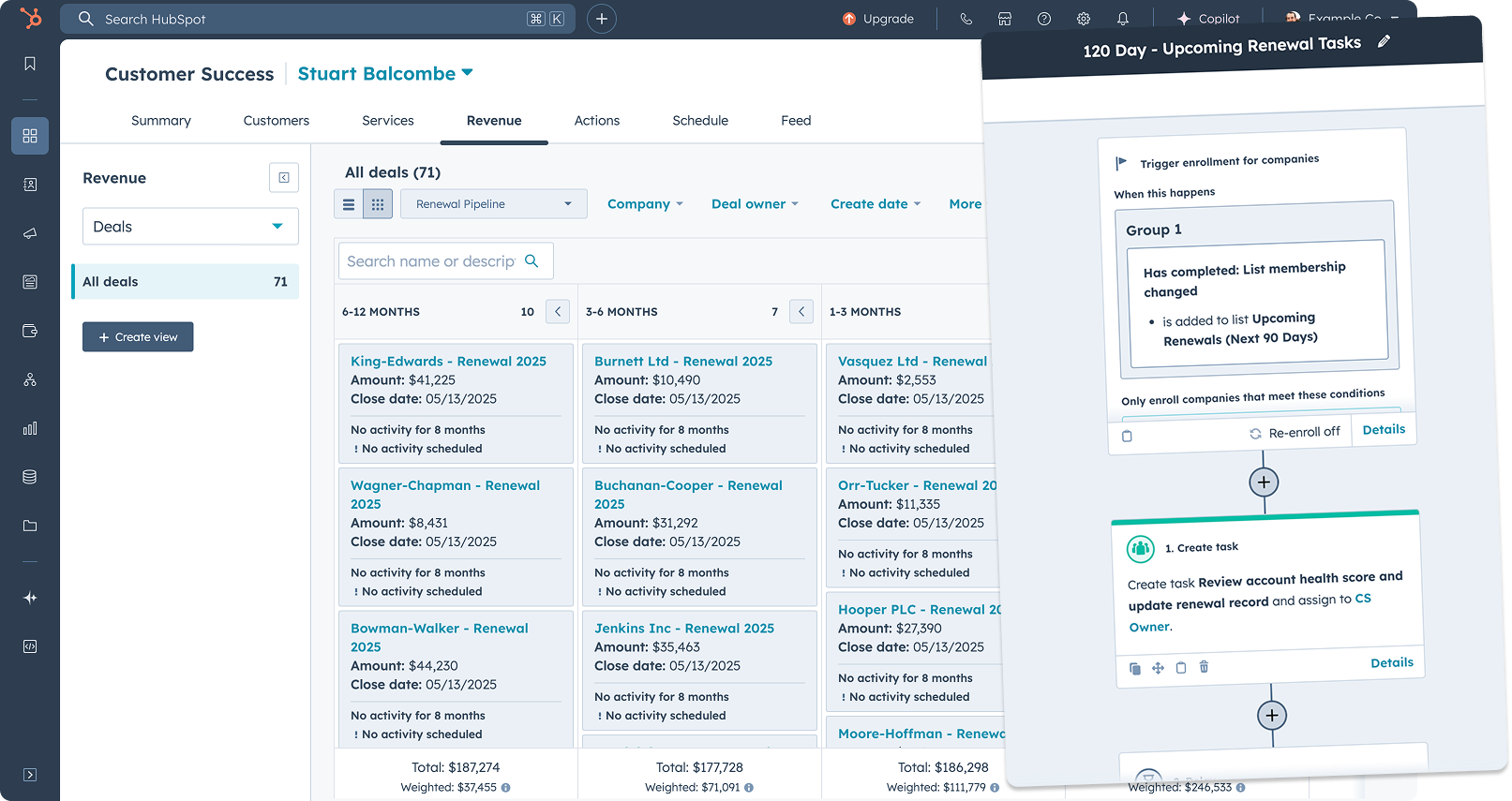Viewport: 1512px width, 801px height.
Task: Collapse the 3-6 MONTHS column
Action: click(x=801, y=312)
